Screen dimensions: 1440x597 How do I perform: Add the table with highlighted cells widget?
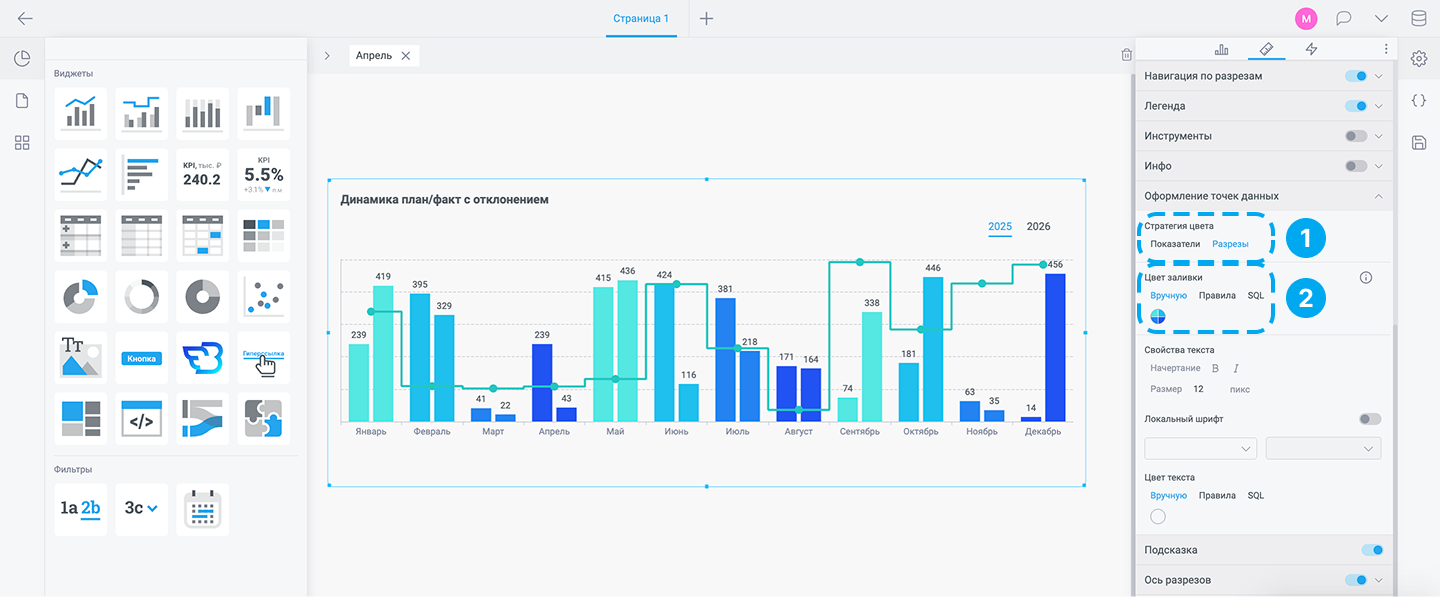tap(203, 235)
